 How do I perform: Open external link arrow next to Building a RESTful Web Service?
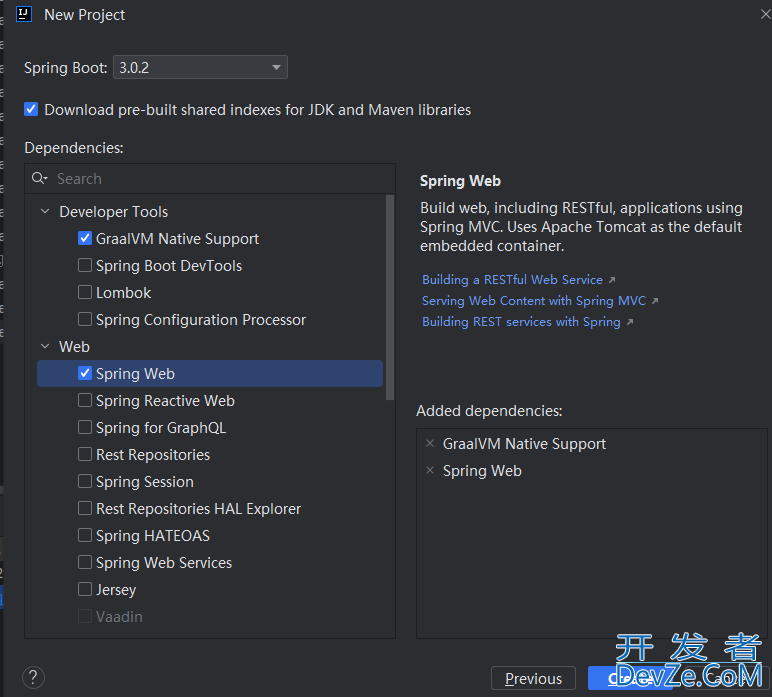[612, 280]
